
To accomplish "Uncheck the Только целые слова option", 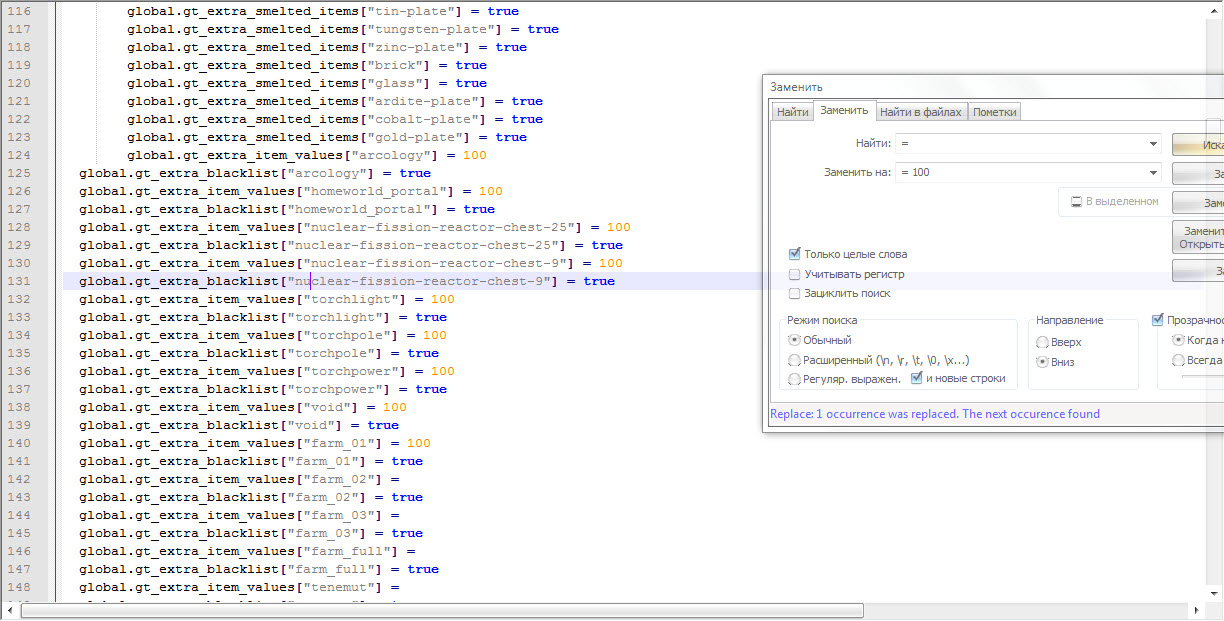I will point(795,254).
